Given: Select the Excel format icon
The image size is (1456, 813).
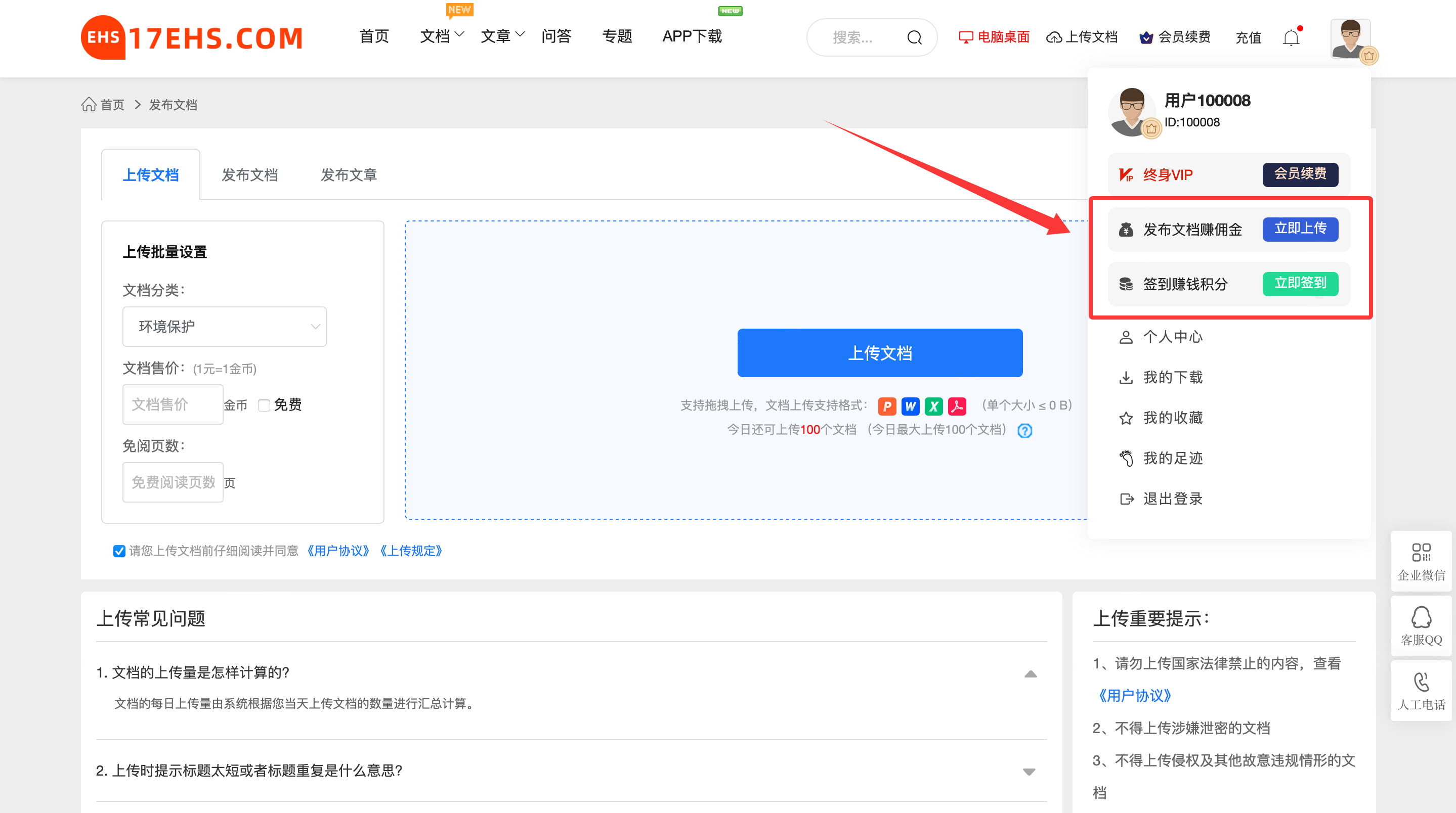Looking at the screenshot, I should click(x=933, y=405).
